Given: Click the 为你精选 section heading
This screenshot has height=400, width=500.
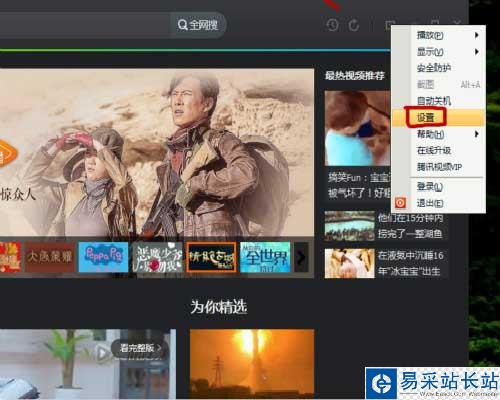Looking at the screenshot, I should [219, 307].
